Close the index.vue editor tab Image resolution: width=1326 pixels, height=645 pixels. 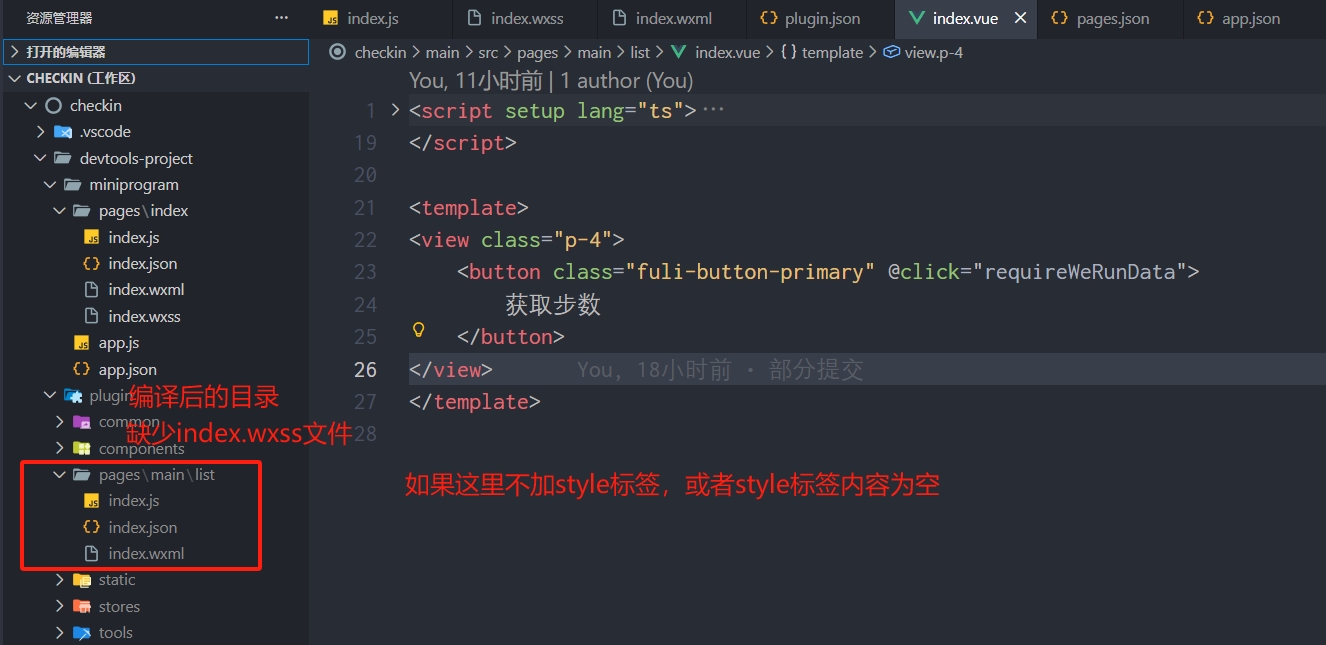(1020, 18)
